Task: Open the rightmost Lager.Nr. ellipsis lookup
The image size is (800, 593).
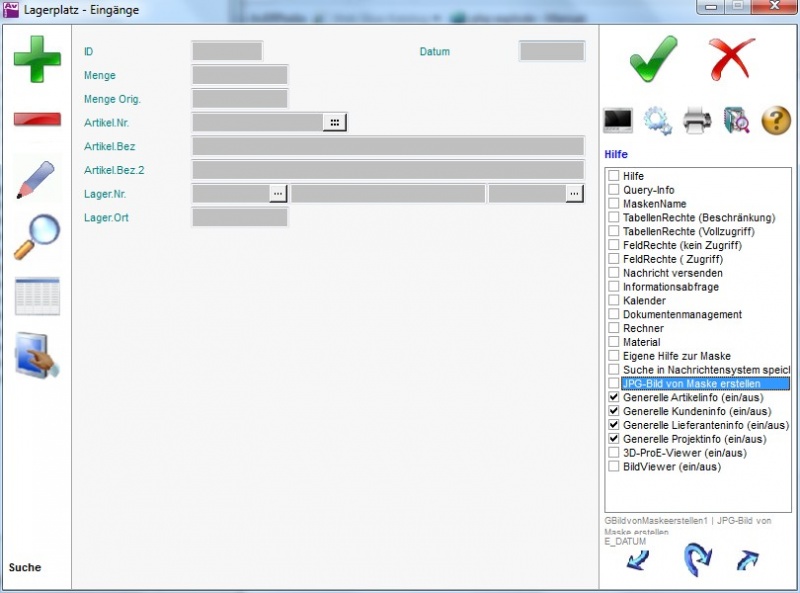Action: point(574,194)
